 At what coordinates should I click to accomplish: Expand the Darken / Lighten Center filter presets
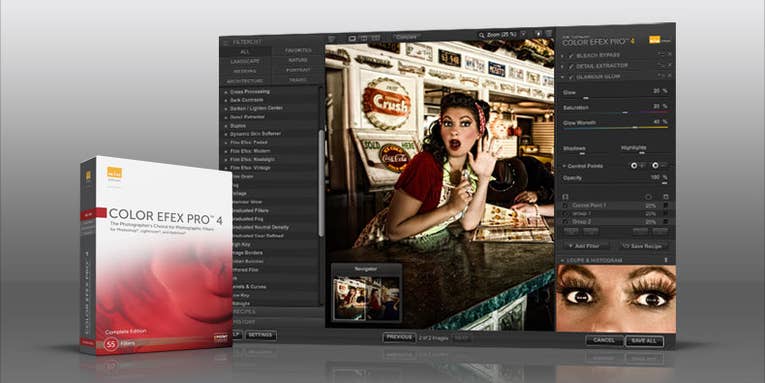(225, 108)
